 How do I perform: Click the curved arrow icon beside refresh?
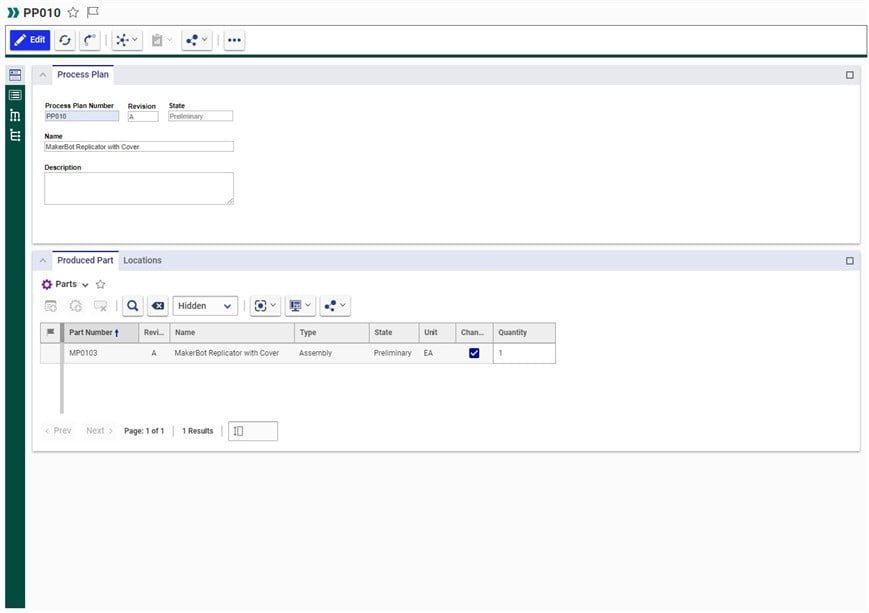(90, 40)
